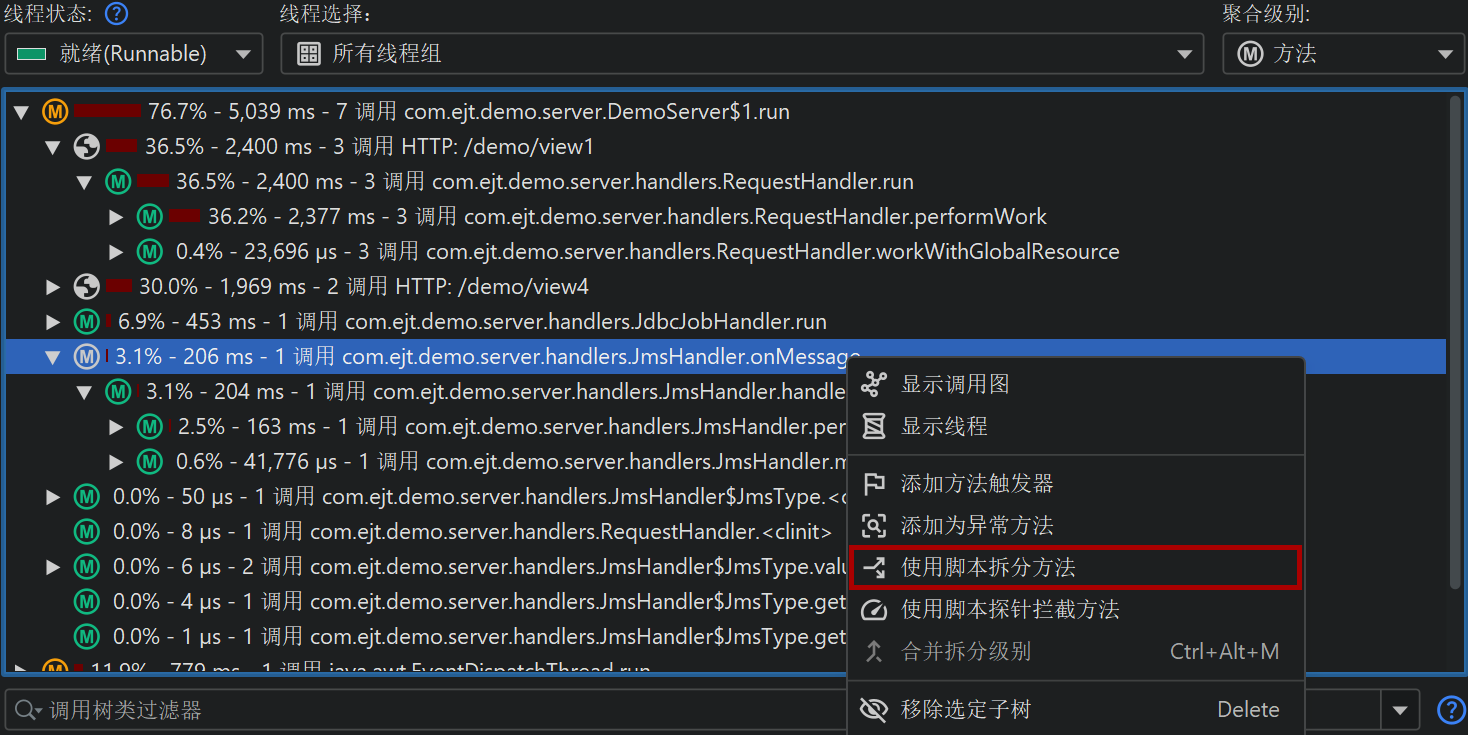Select the 8 µs RequestHandler.<clinit> row
1468x735 pixels.
(x=427, y=532)
